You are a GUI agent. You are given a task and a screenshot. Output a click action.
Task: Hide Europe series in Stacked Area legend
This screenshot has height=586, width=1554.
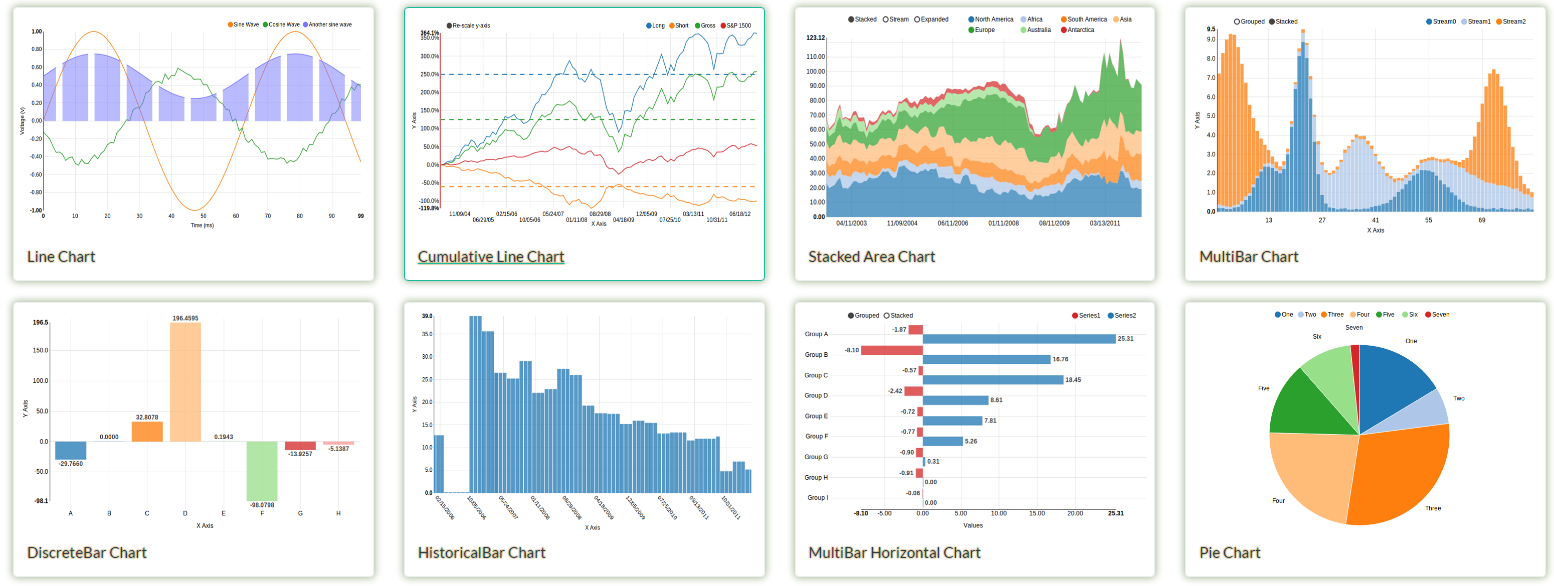coord(972,30)
